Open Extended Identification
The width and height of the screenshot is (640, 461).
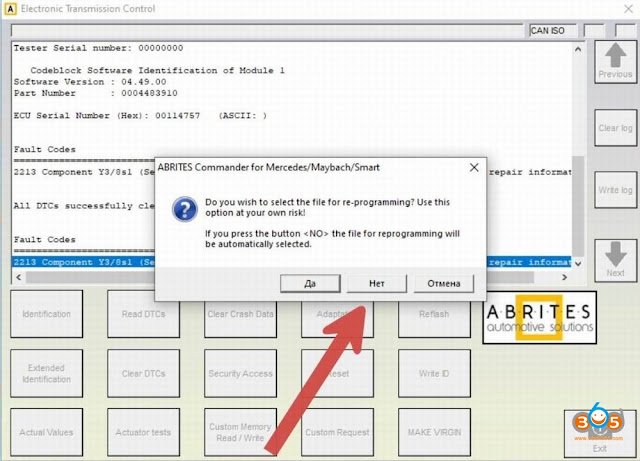pyautogui.click(x=47, y=373)
